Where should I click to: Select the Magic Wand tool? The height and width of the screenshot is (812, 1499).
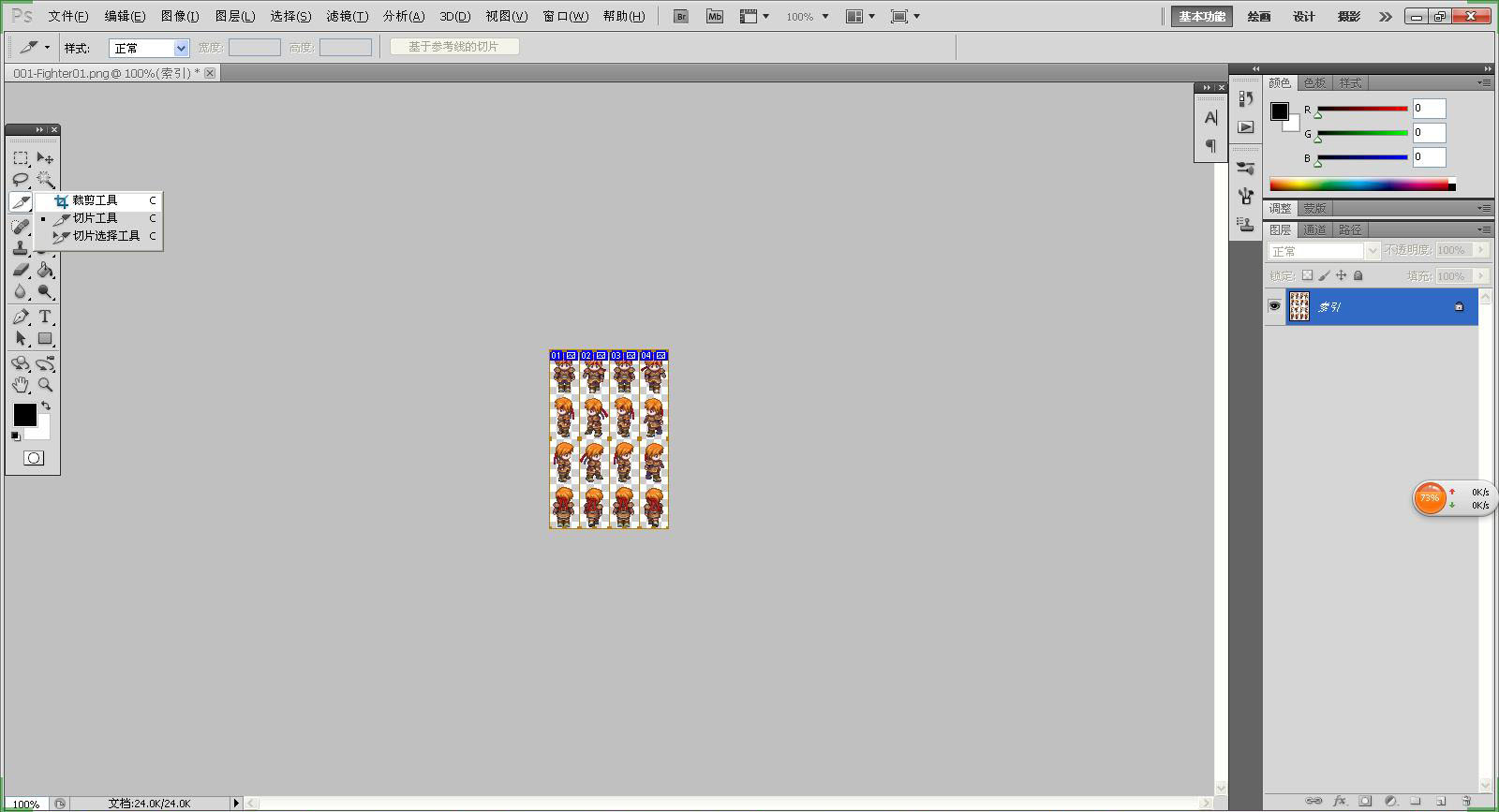(45, 180)
